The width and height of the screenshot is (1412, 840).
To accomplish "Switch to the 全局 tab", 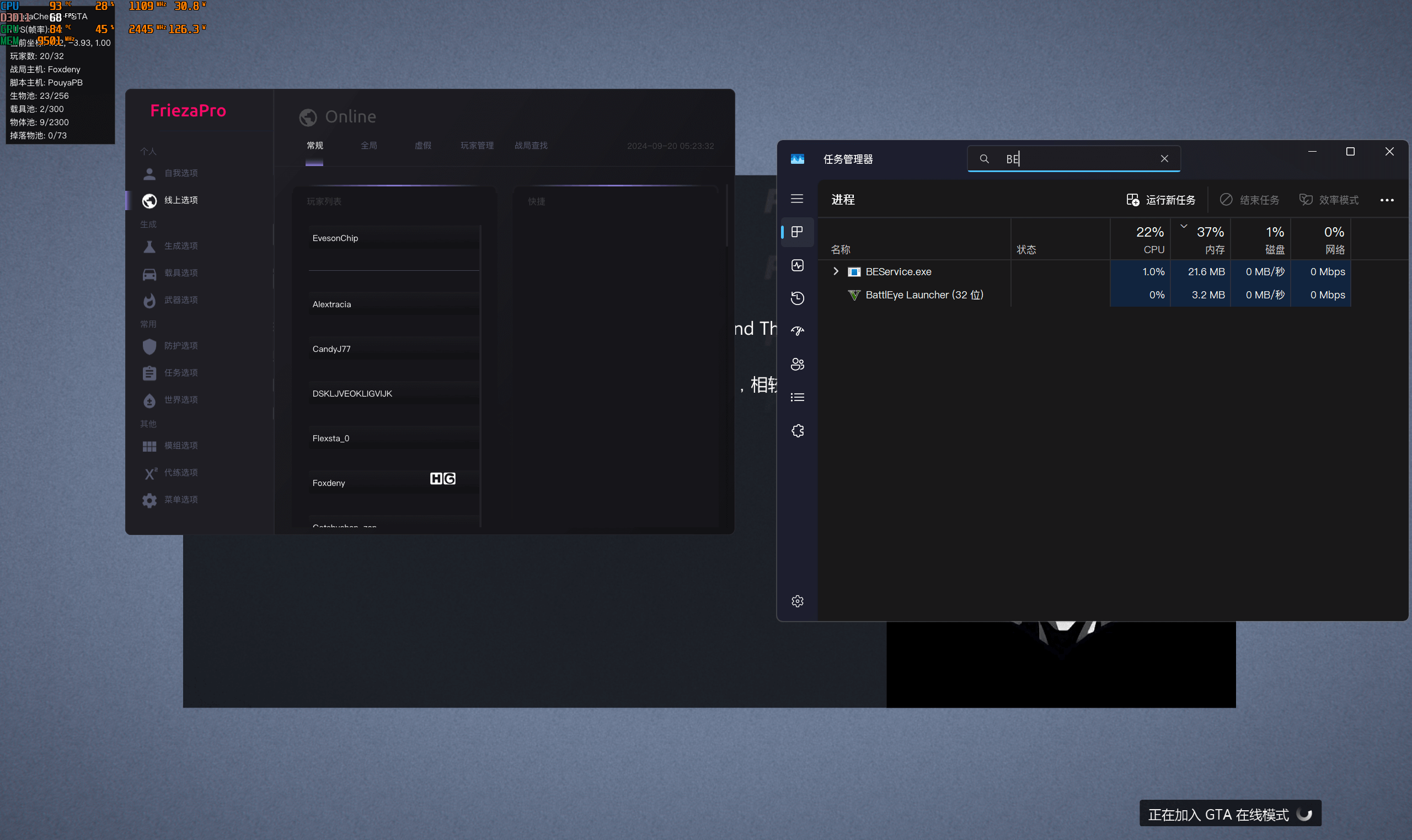I will coord(368,146).
